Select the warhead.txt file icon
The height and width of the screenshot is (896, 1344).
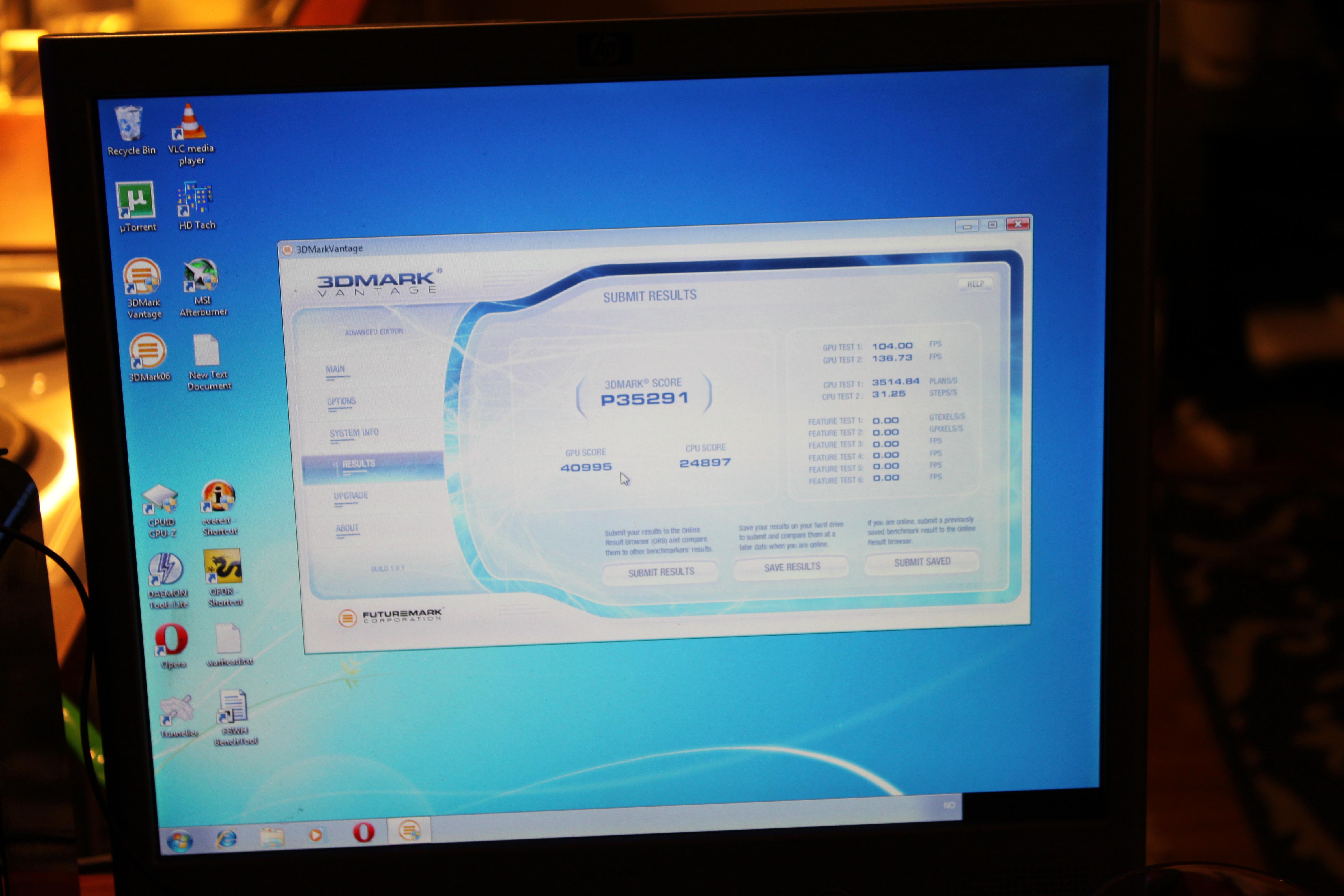[x=229, y=645]
